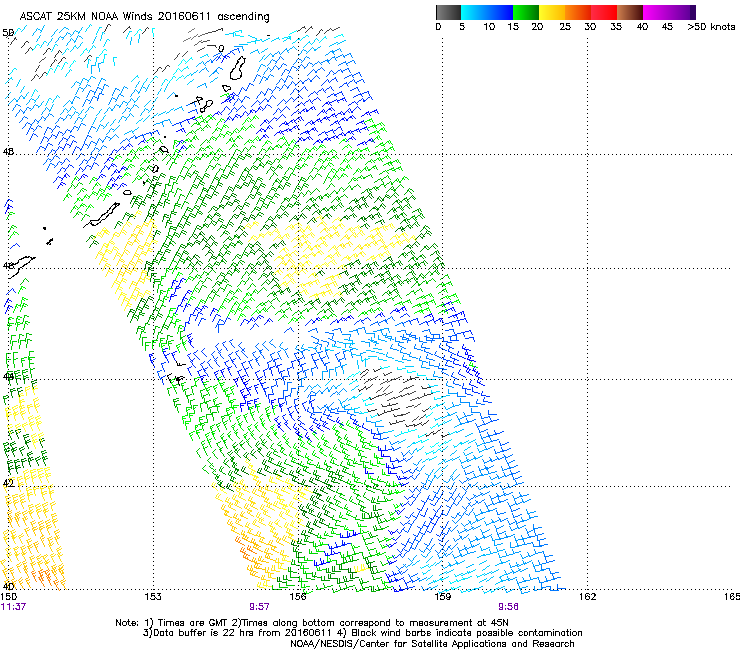Click the brown 35-40 knots color segment

click(x=630, y=12)
